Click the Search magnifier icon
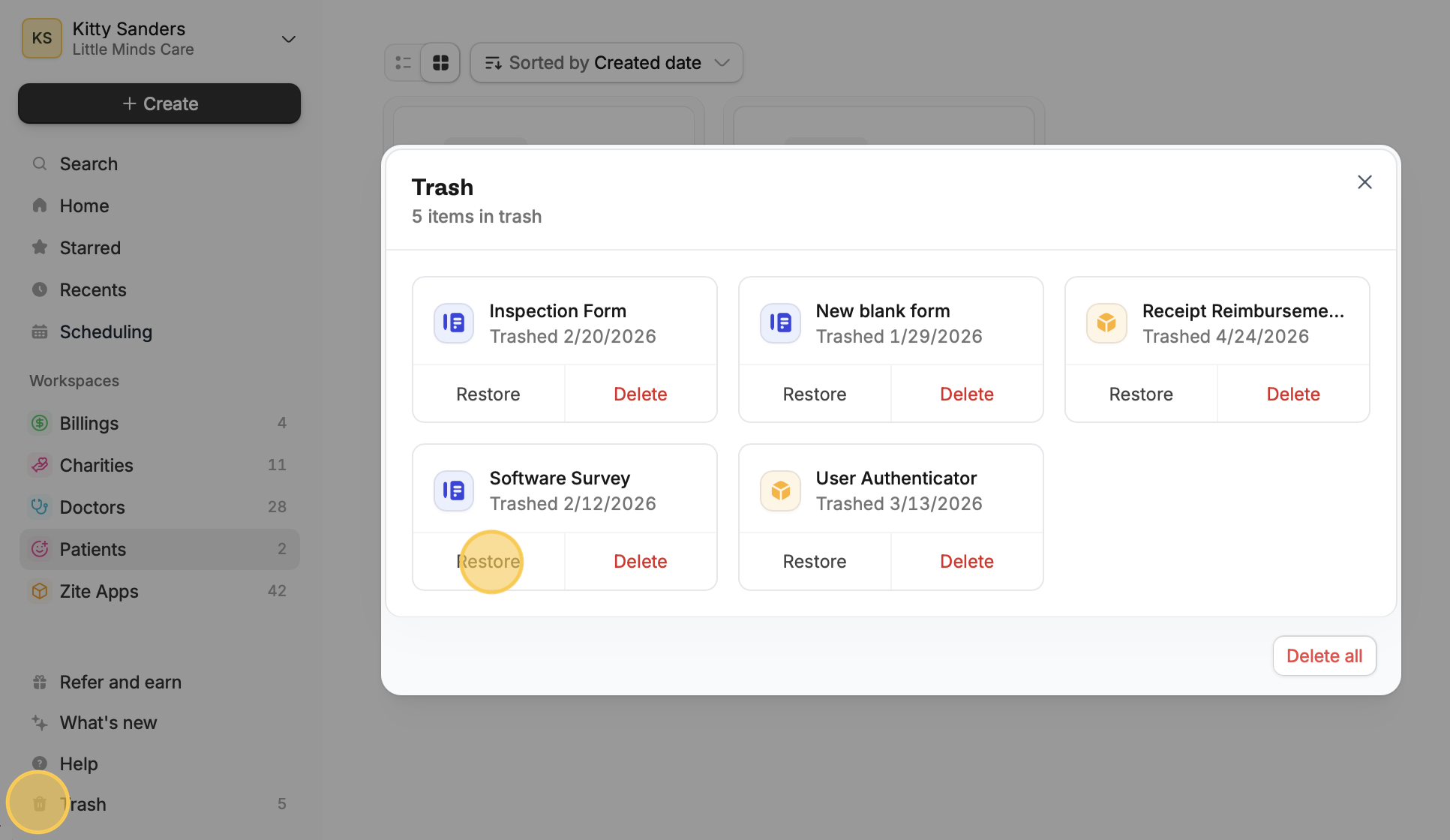 40,163
